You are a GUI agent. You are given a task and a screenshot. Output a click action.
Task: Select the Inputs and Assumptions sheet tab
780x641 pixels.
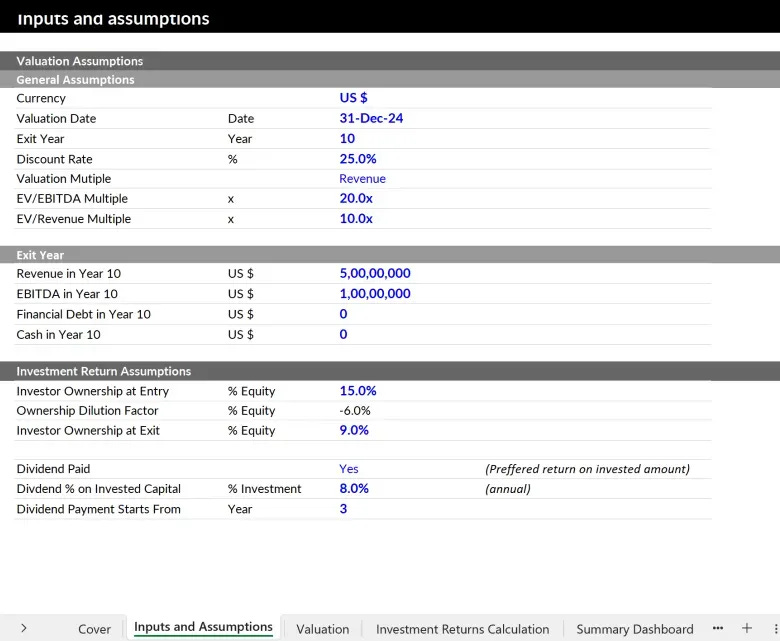pos(203,627)
